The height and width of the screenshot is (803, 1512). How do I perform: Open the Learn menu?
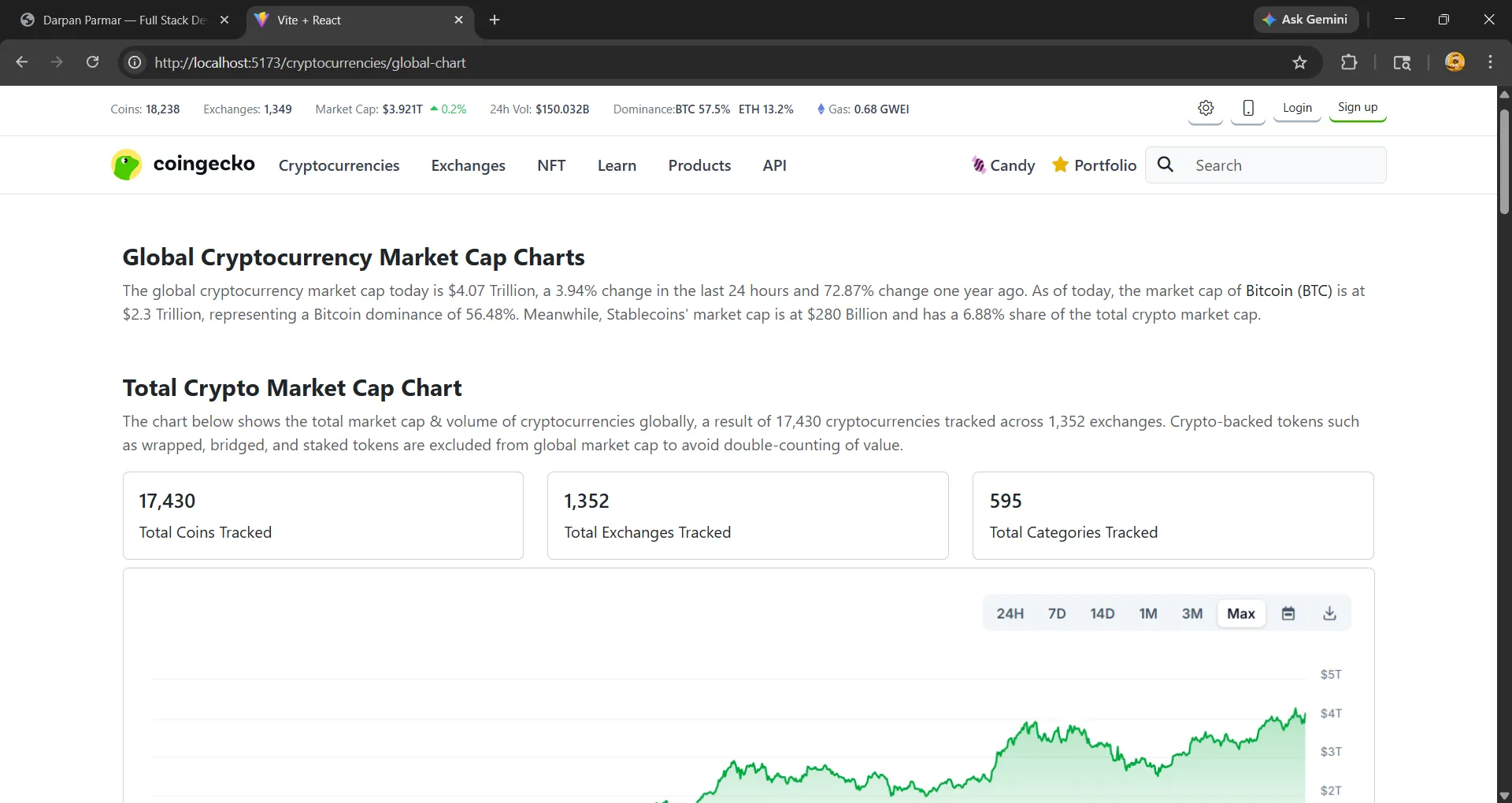[617, 165]
